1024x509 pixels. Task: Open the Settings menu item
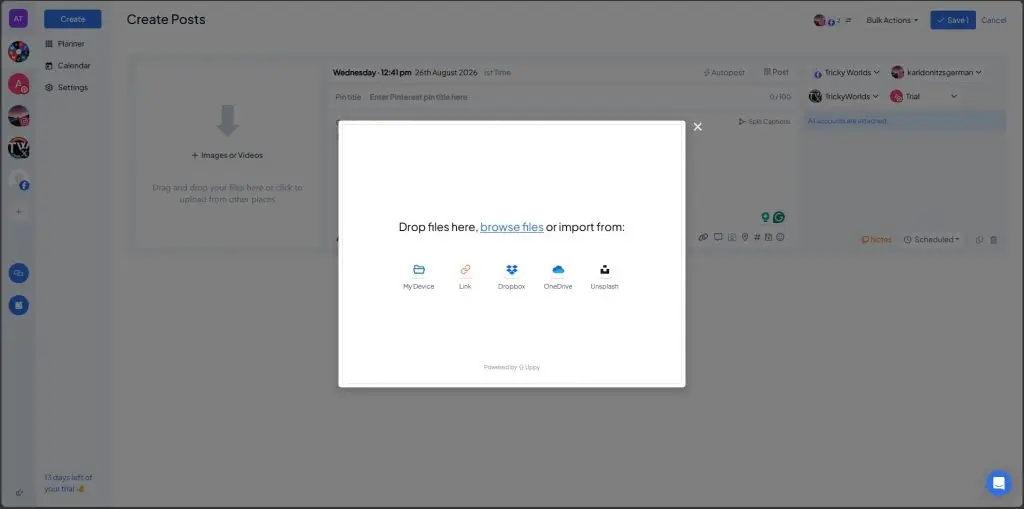coord(66,88)
